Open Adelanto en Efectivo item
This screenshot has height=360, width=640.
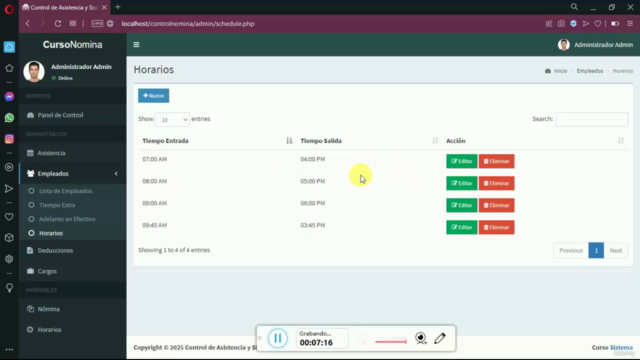[67, 219]
